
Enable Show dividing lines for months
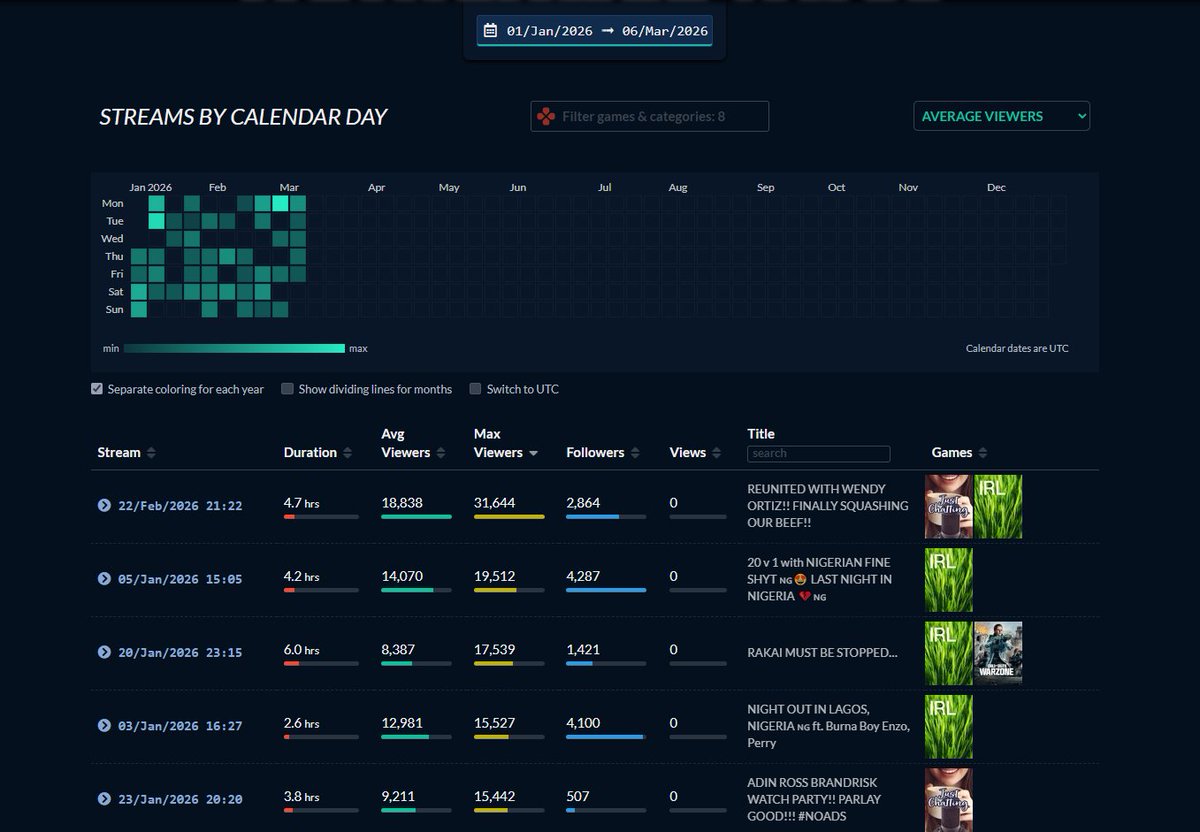[287, 389]
